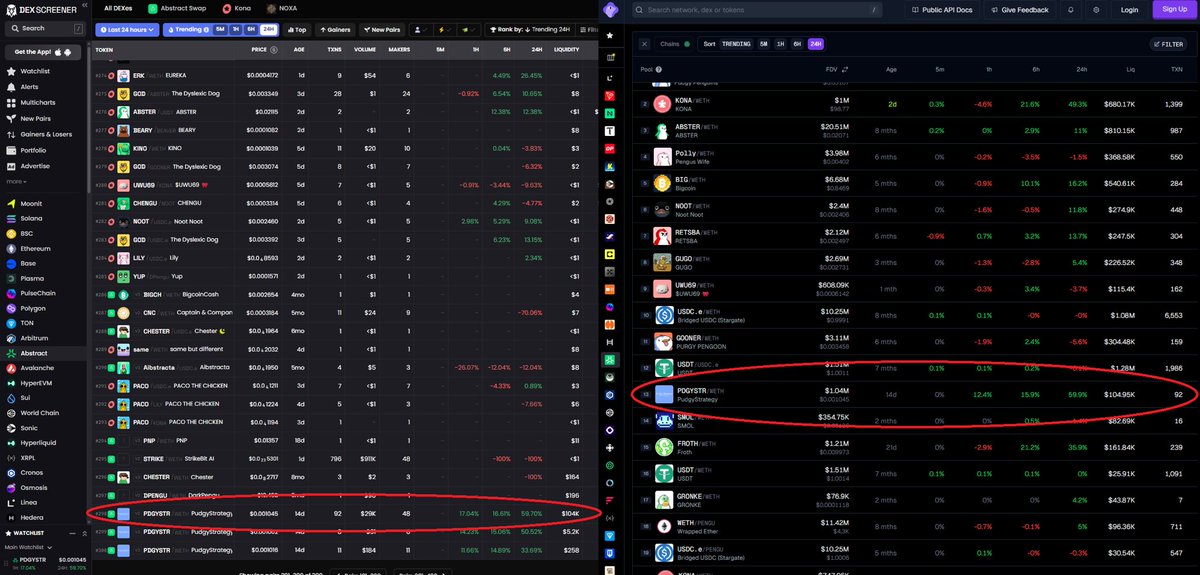Open Public API Docs
The image size is (1200, 575).
[x=942, y=9]
